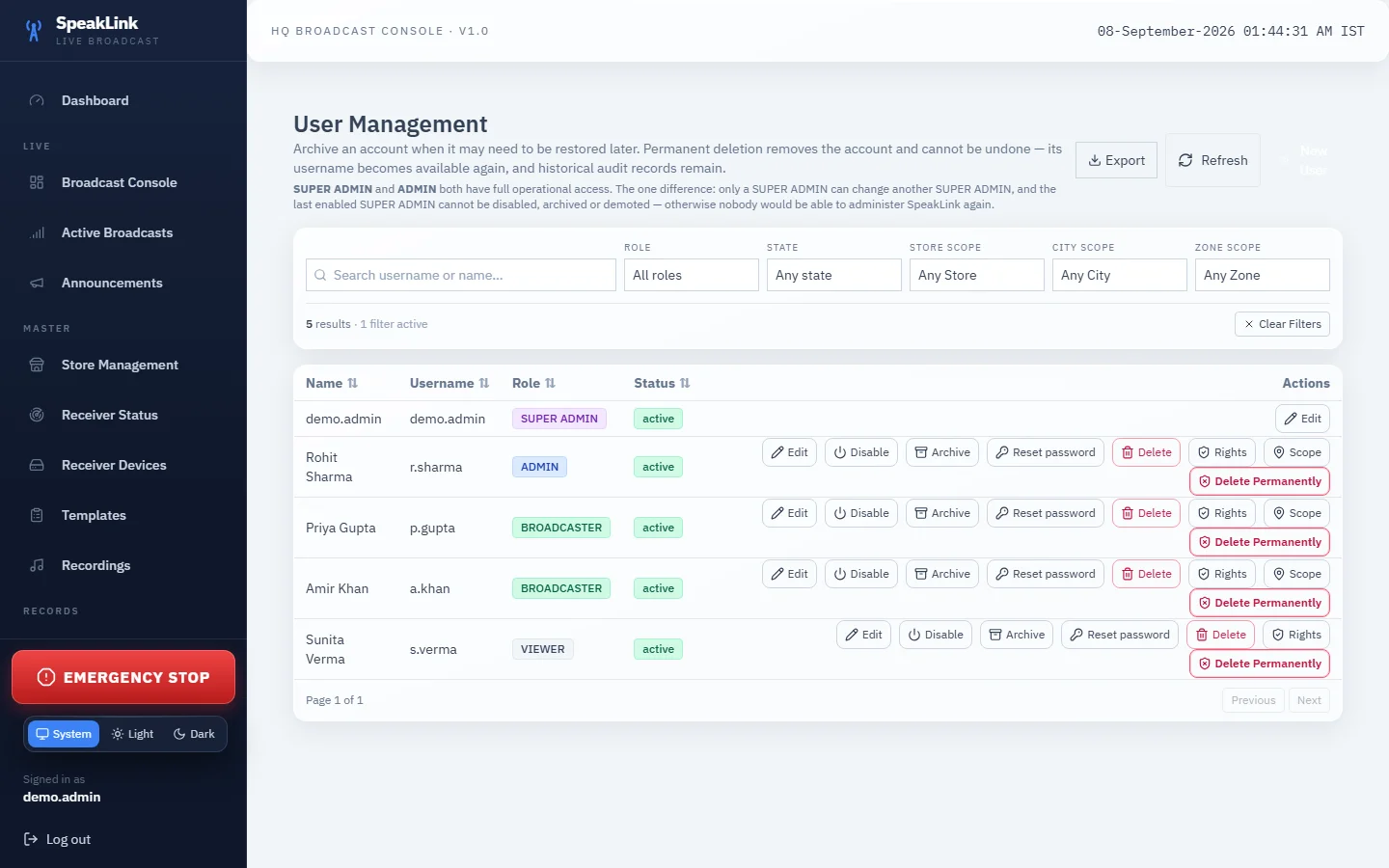Image resolution: width=1389 pixels, height=868 pixels.
Task: Disable Amir Khan's account
Action: (x=861, y=574)
